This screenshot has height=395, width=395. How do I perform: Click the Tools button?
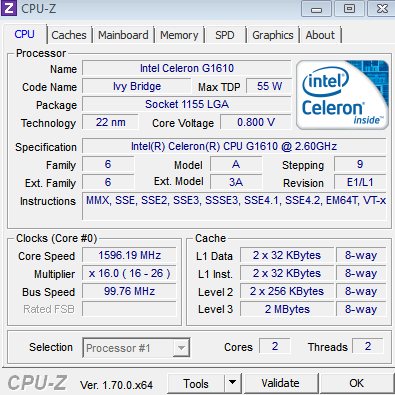click(196, 383)
